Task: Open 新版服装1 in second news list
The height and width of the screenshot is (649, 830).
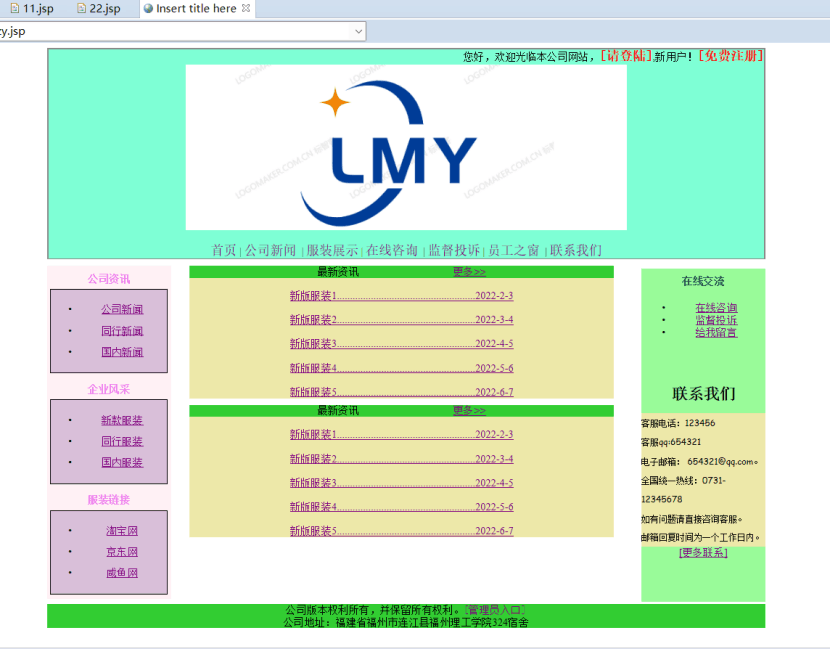Action: [x=401, y=434]
